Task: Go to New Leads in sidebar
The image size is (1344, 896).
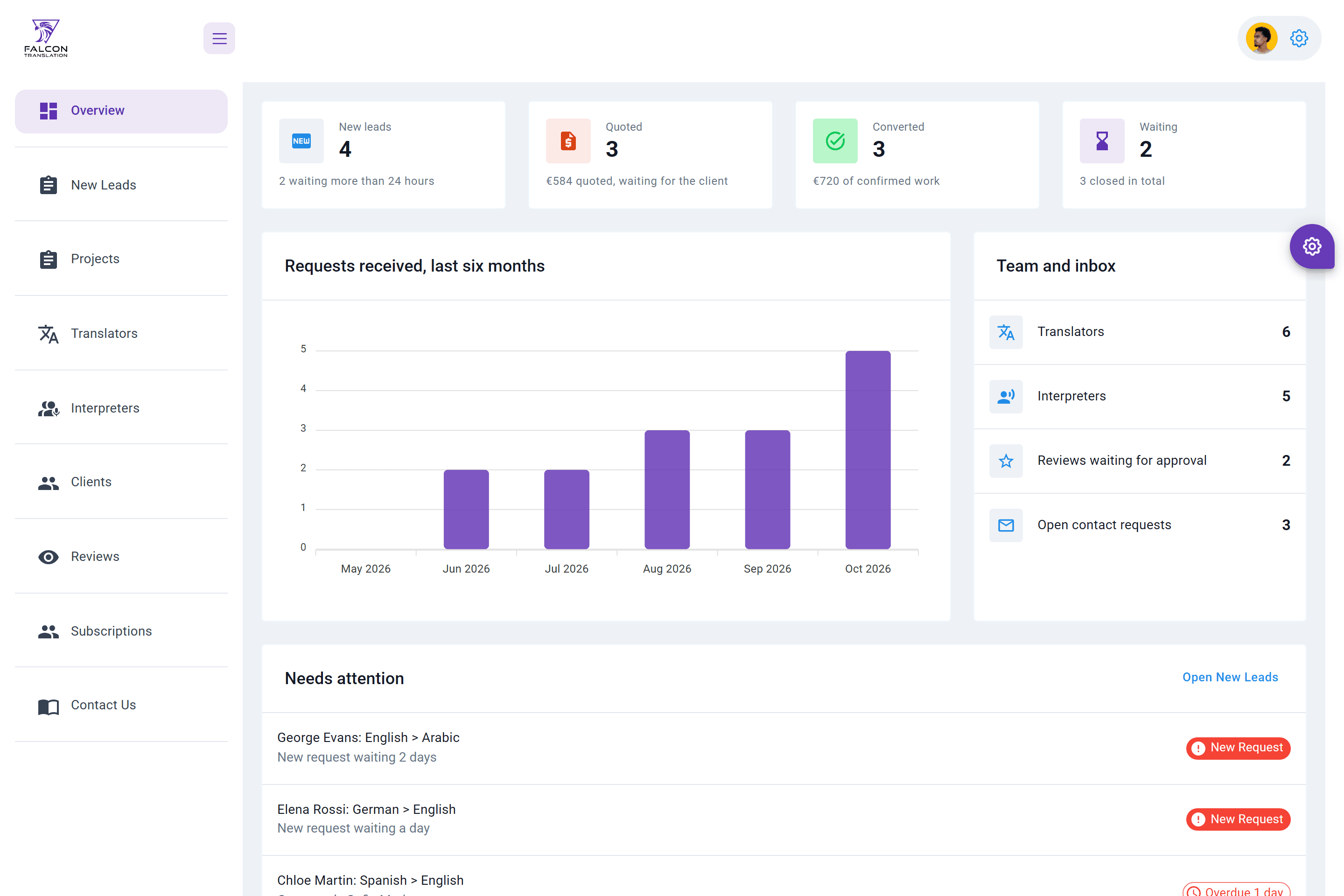Action: pyautogui.click(x=121, y=185)
